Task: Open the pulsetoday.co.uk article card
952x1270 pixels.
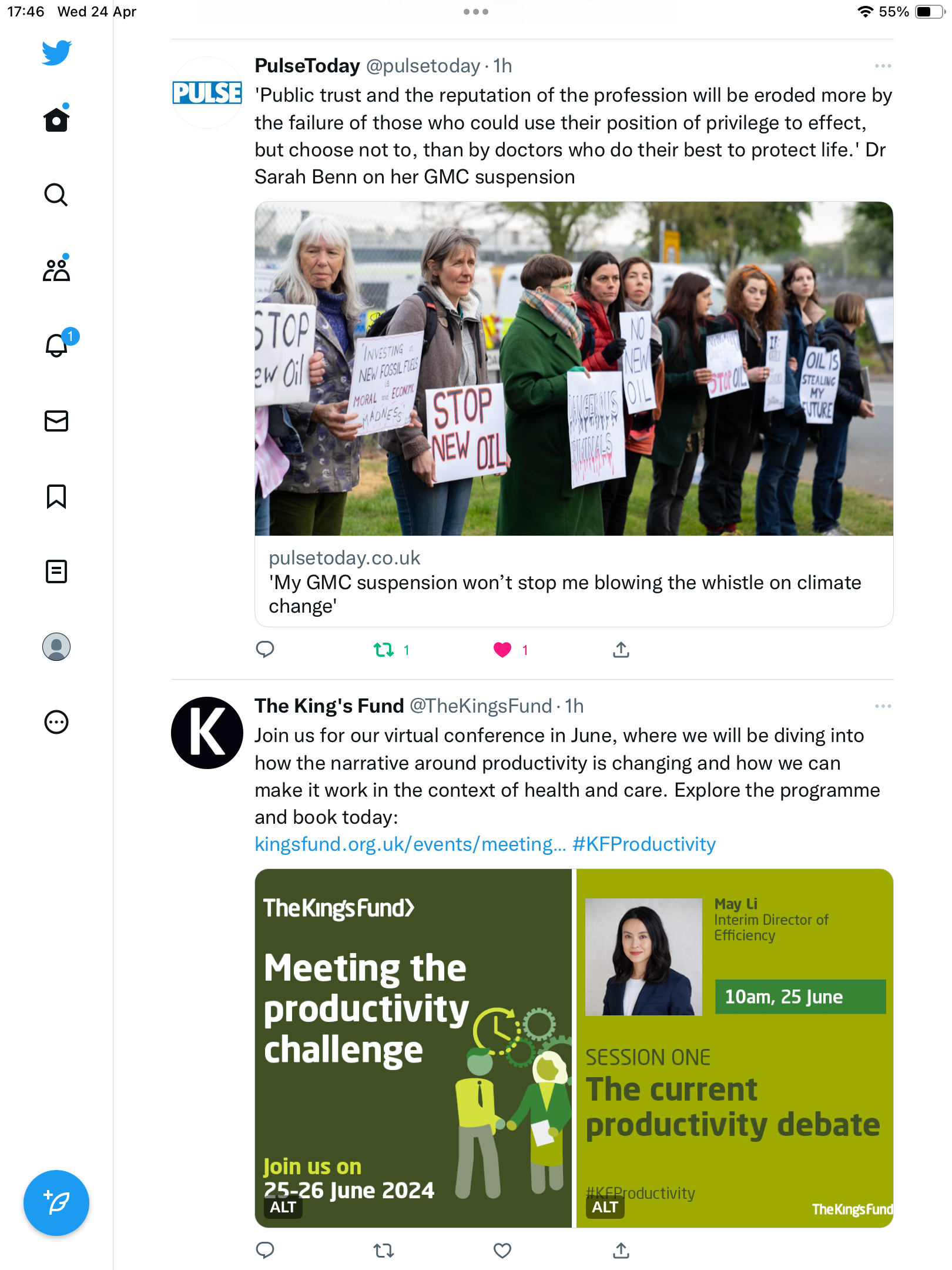Action: [574, 415]
